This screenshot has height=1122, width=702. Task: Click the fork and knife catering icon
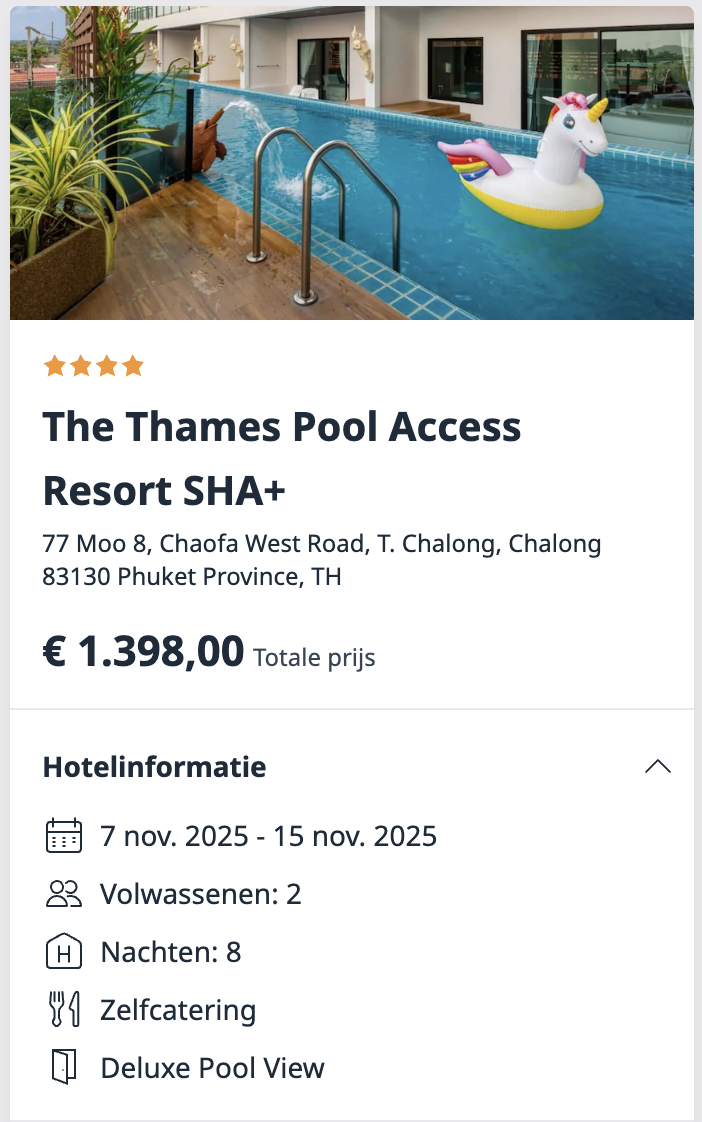(x=64, y=1010)
